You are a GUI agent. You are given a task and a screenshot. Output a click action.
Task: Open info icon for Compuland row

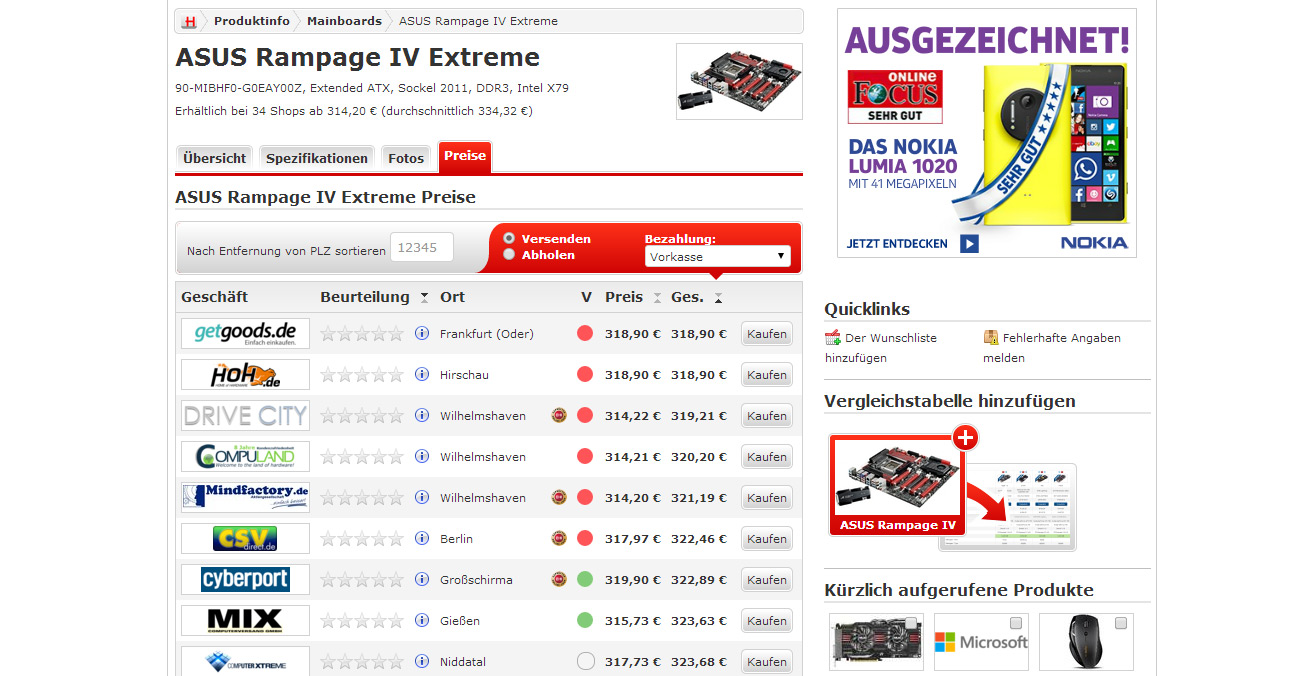[422, 456]
